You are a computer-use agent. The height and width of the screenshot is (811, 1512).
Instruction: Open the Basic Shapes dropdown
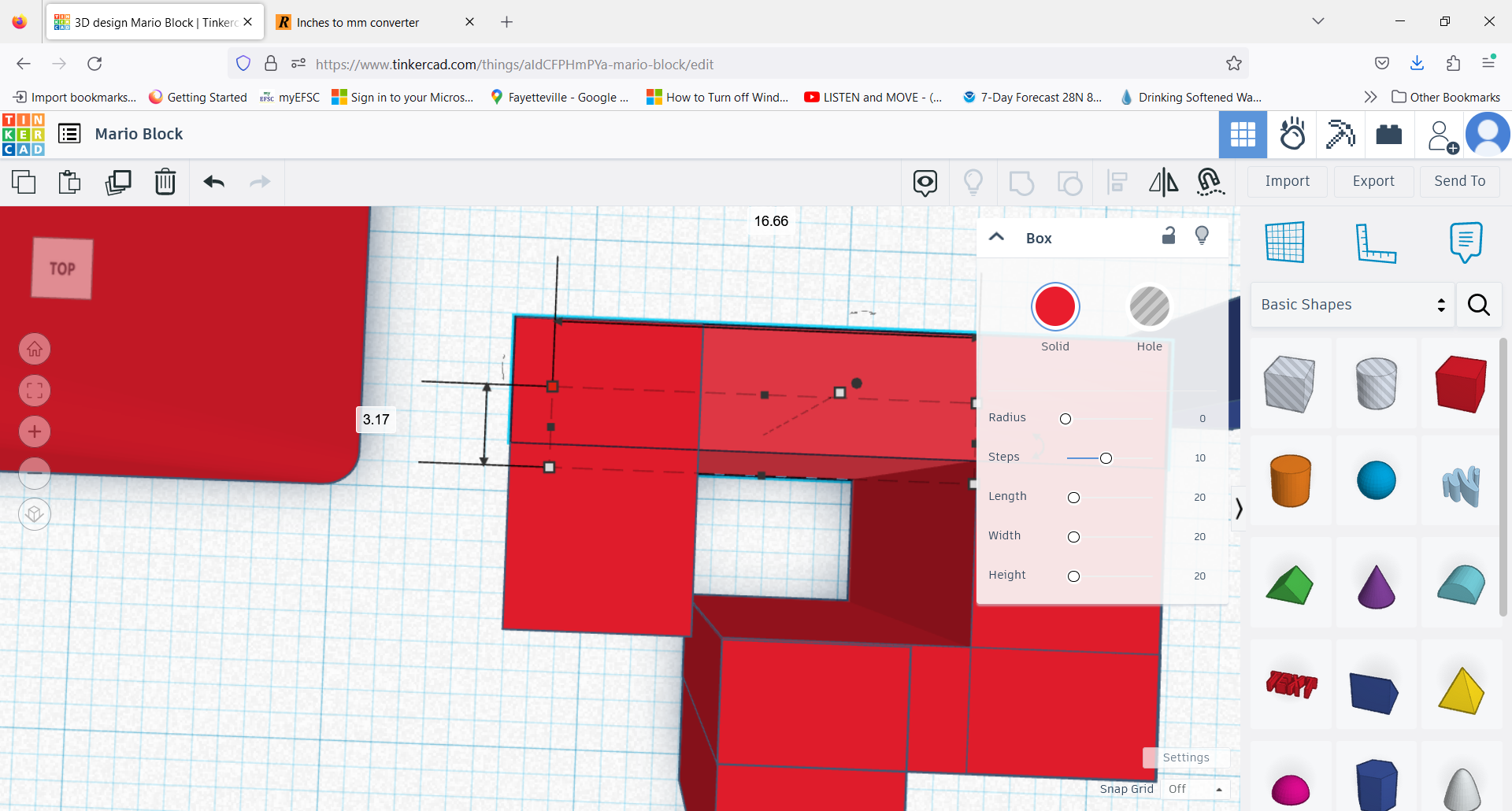(1351, 305)
